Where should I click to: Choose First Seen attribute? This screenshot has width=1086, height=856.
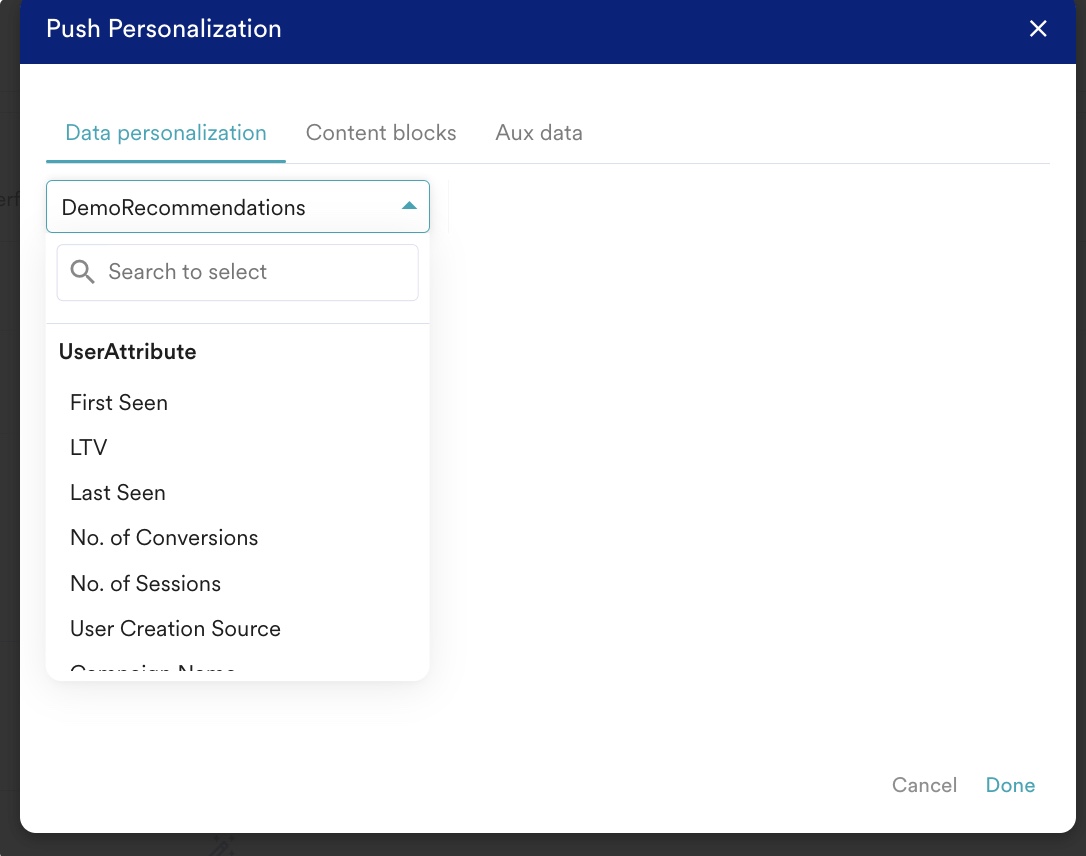pyautogui.click(x=119, y=402)
